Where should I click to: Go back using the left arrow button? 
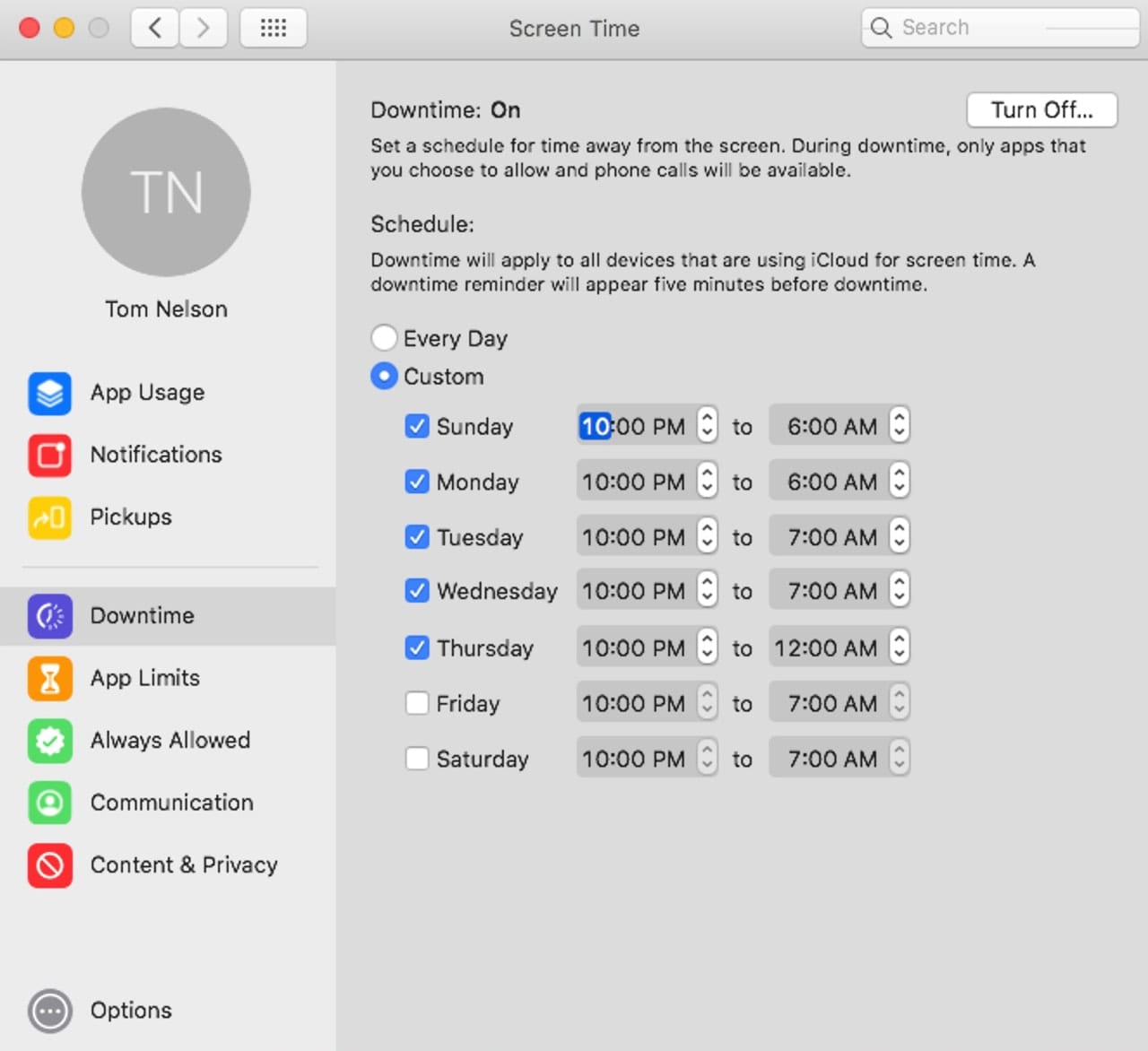click(x=155, y=28)
